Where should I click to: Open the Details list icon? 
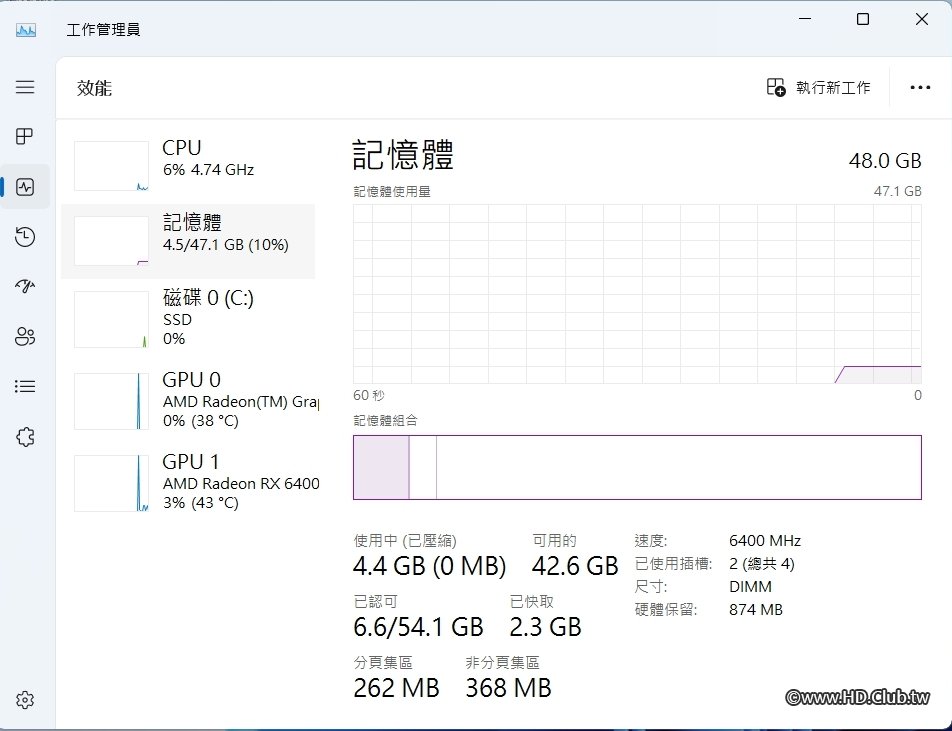pyautogui.click(x=25, y=386)
